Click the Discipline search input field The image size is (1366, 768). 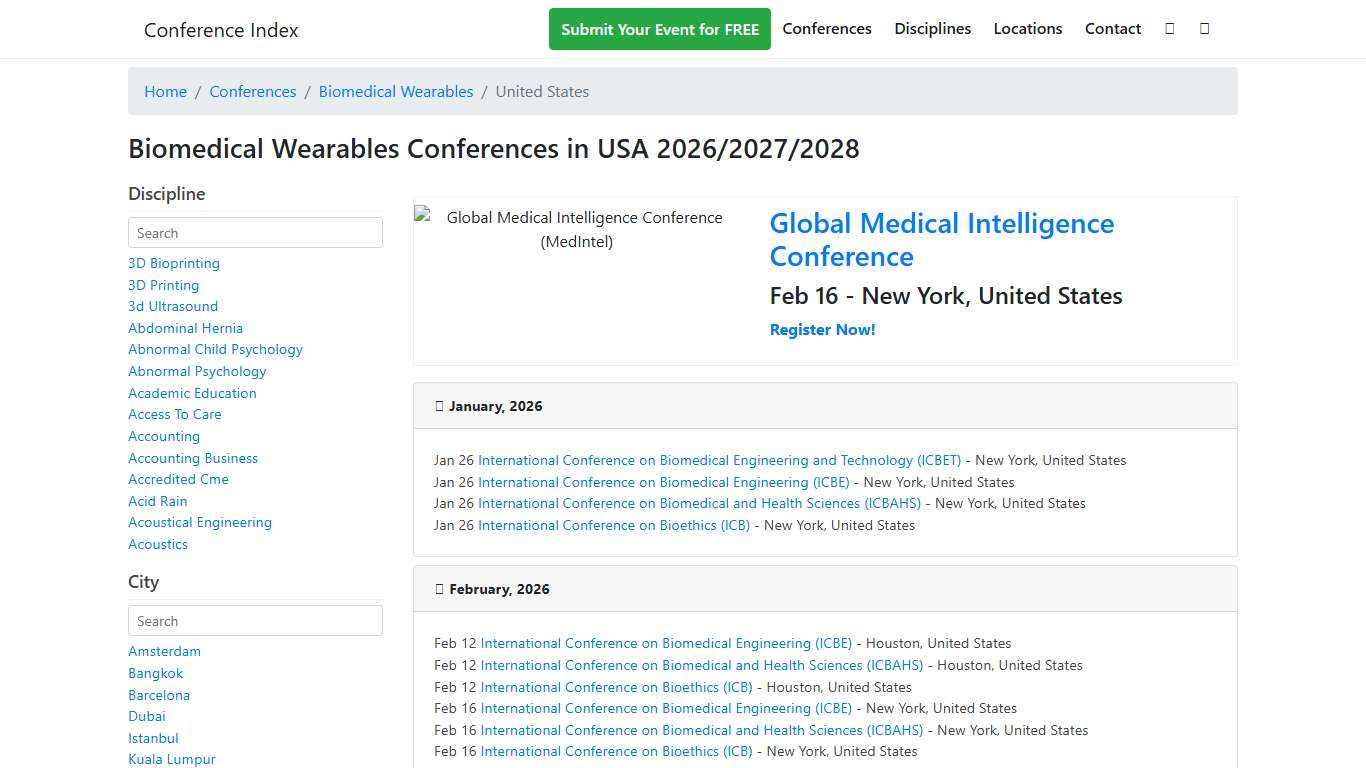coord(255,232)
